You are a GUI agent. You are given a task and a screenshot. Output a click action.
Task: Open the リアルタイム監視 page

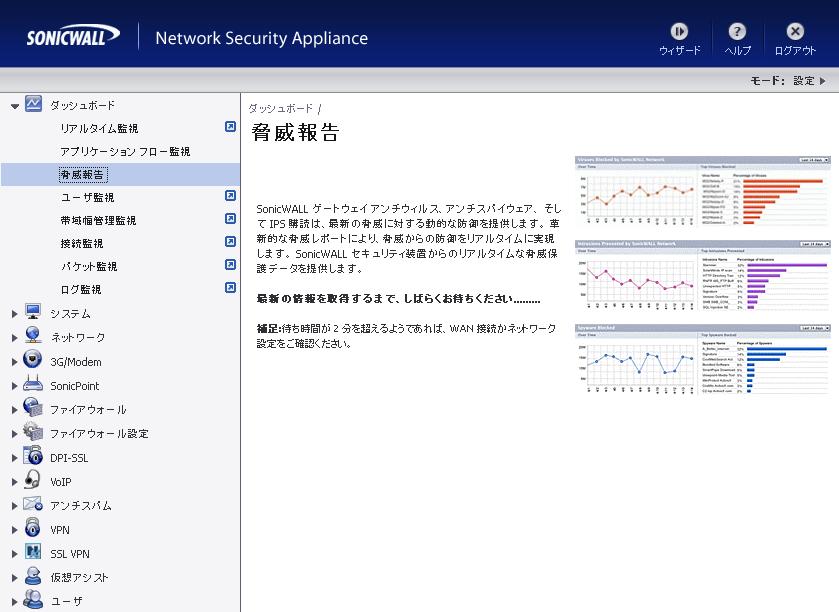[99, 128]
